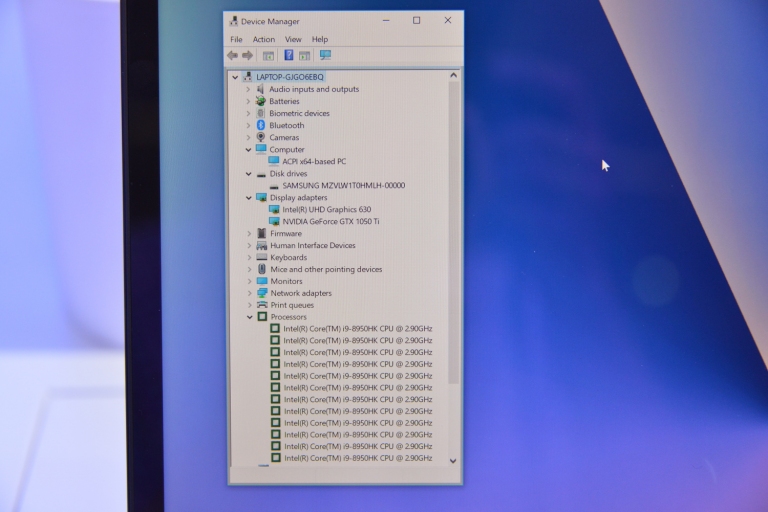
Task: Select Mice and other pointing devices label
Action: 326,269
